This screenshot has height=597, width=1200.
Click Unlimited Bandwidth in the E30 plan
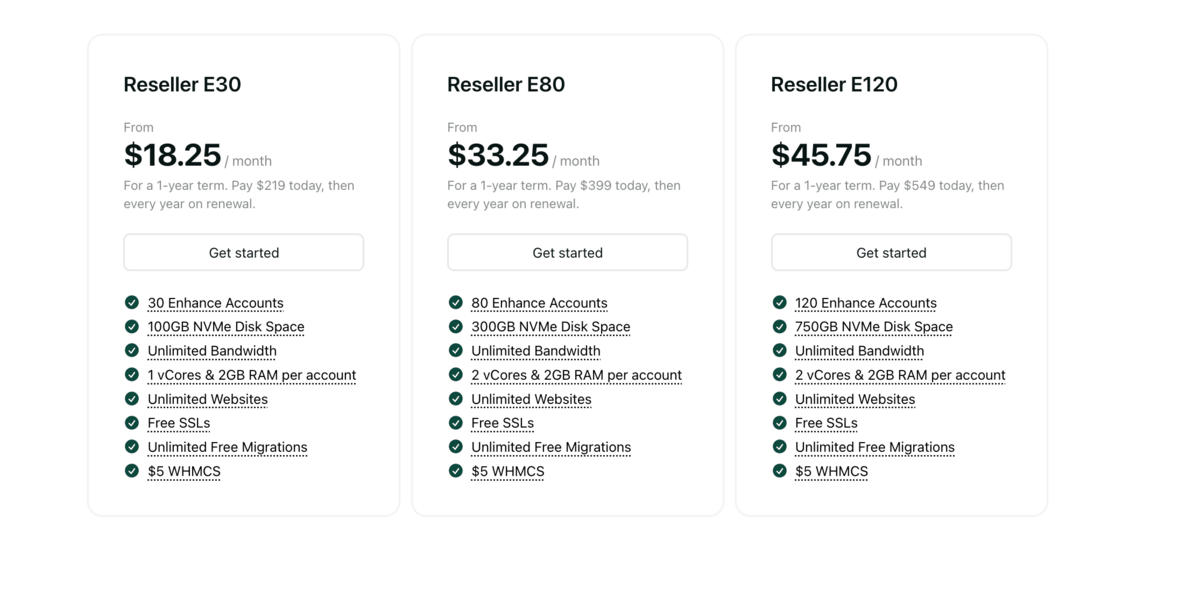[212, 351]
